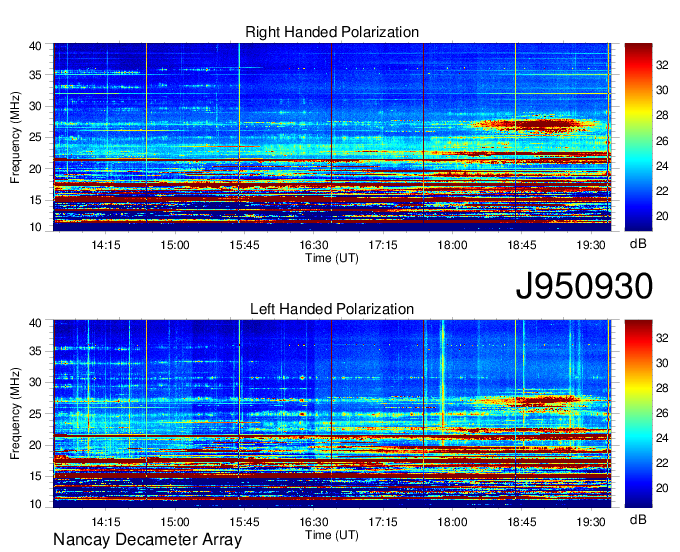Click the 19:30 time tick of Right Handed plot
Image resolution: width=680 pixels, height=552 pixels.
[591, 245]
